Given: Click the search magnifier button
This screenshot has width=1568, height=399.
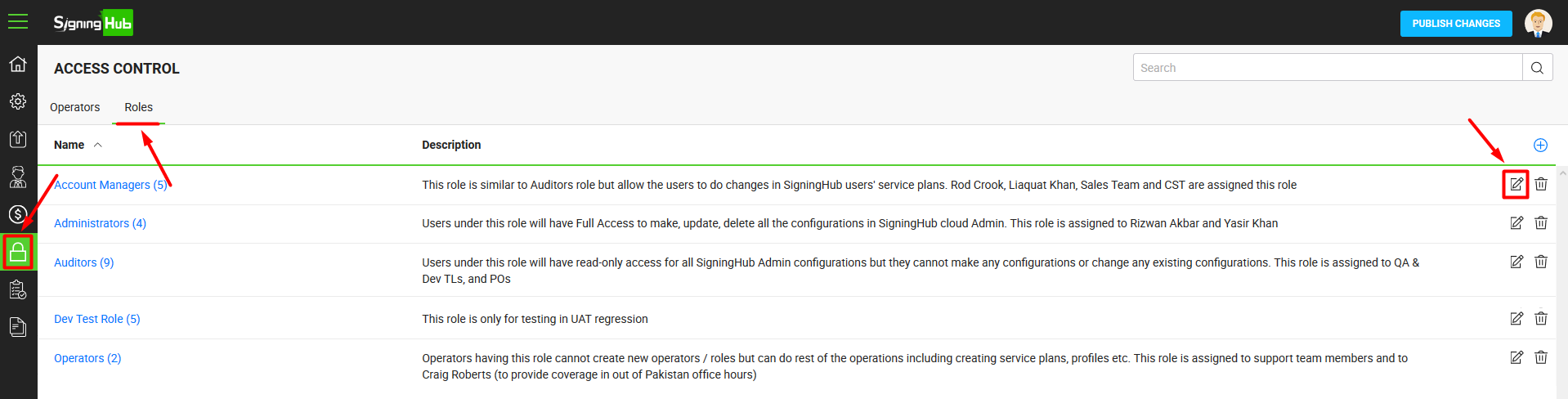Looking at the screenshot, I should tap(1537, 68).
